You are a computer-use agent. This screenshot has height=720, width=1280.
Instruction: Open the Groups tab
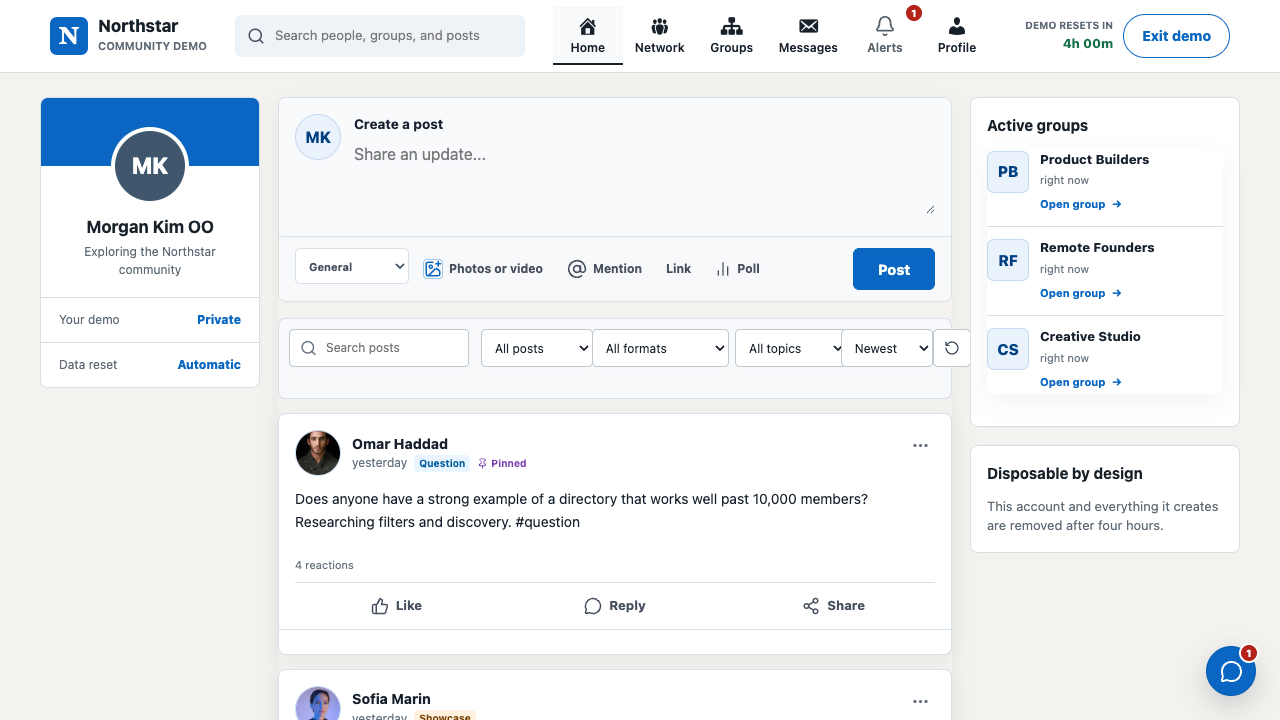(x=732, y=36)
